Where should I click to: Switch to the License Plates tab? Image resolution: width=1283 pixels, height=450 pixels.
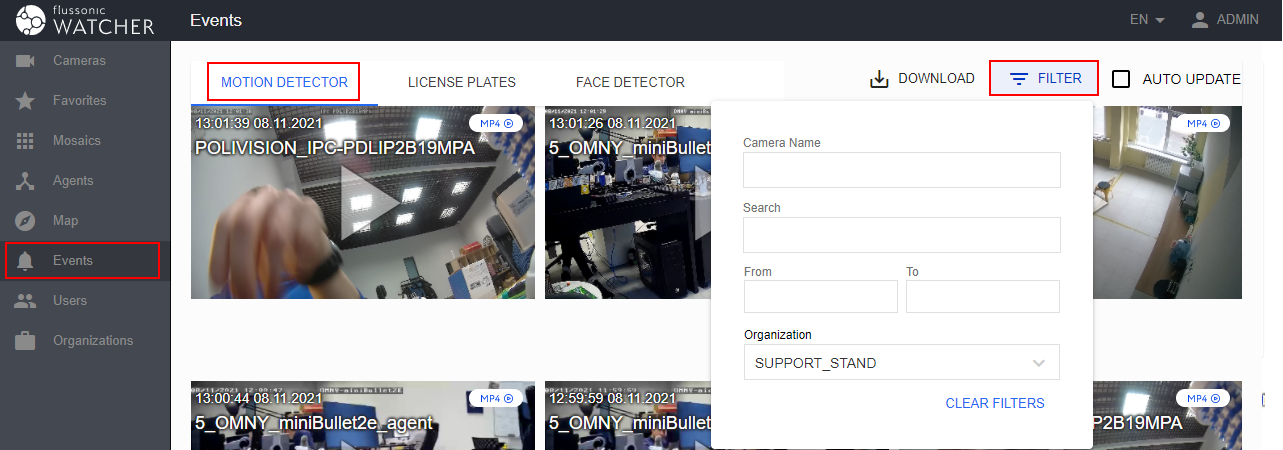pos(462,82)
